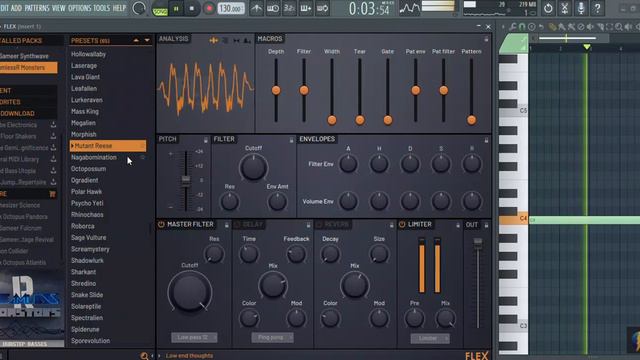Click the pause button in transport bar

[176, 9]
